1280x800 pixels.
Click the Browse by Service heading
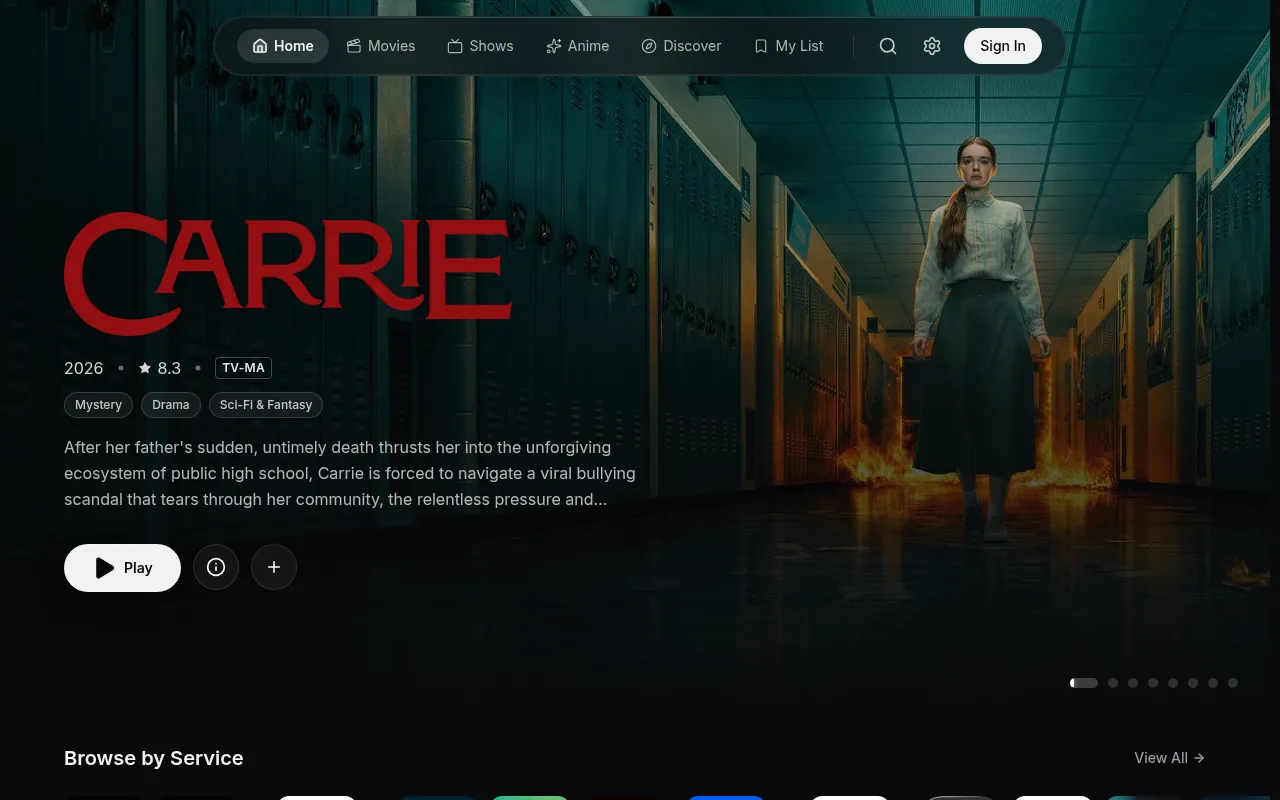[154, 758]
